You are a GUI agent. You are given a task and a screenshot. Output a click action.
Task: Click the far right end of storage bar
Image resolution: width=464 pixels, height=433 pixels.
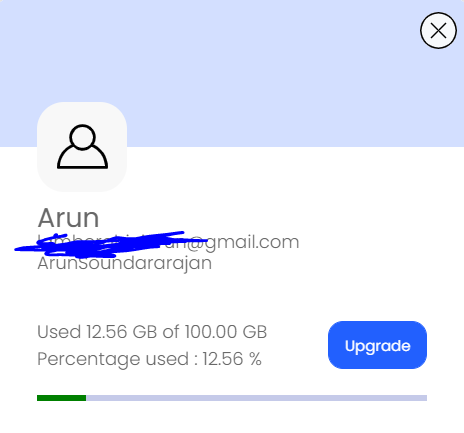(x=425, y=398)
